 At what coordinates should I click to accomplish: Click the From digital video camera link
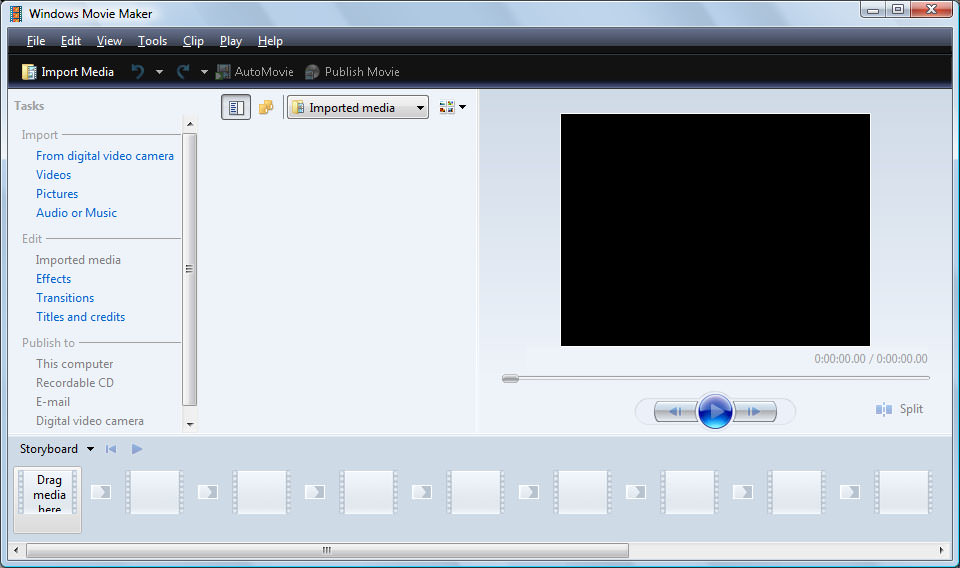pos(105,156)
